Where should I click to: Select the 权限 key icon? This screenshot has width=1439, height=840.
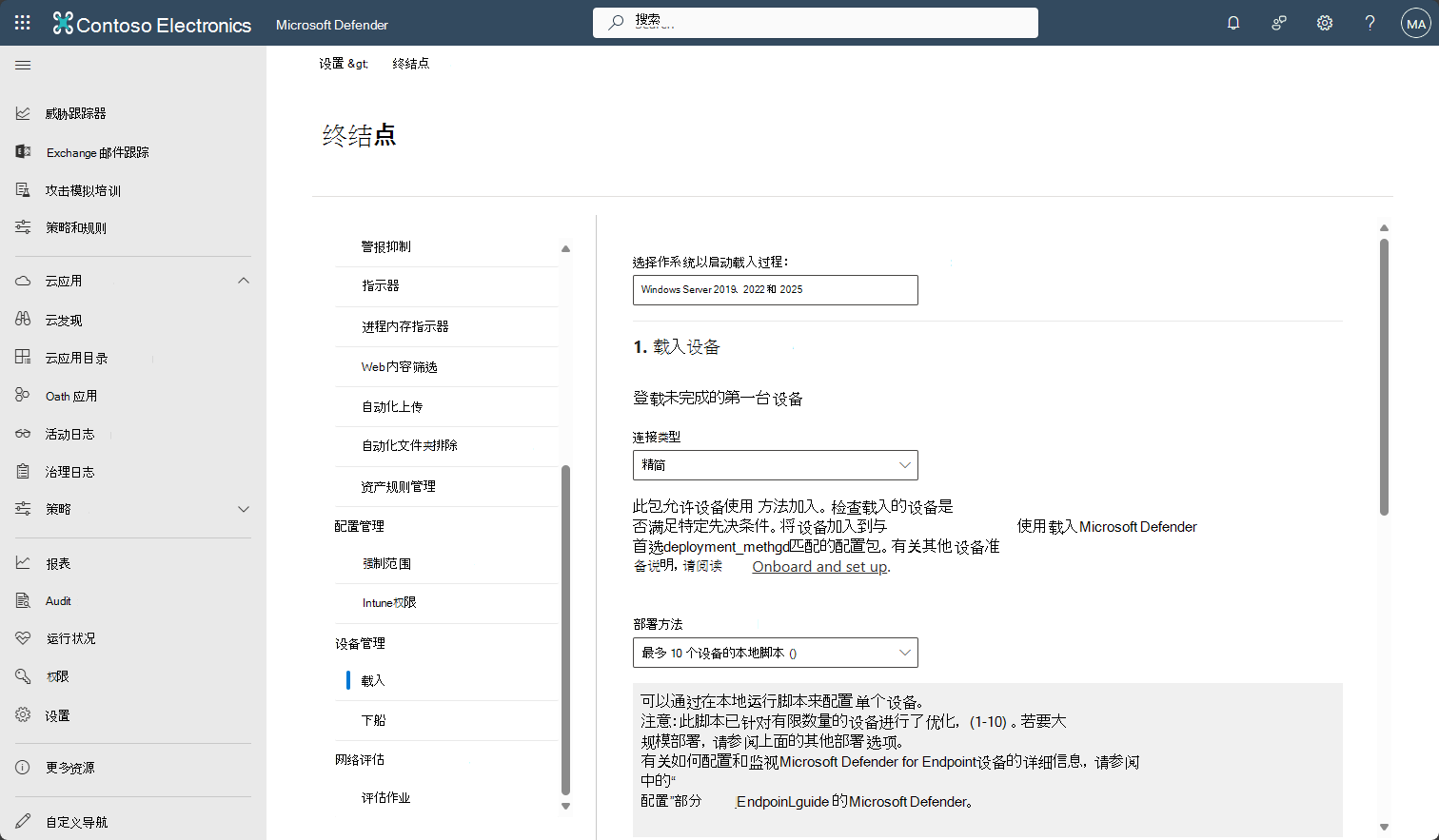coord(23,675)
